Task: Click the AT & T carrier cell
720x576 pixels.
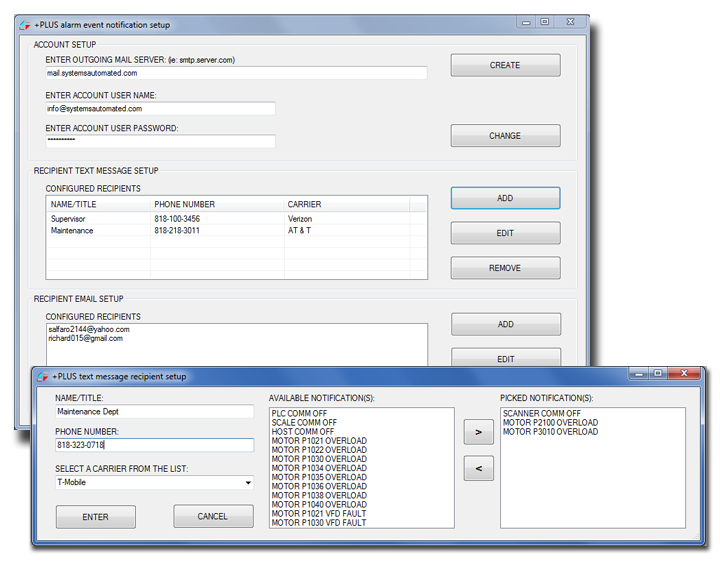Action: pyautogui.click(x=299, y=231)
